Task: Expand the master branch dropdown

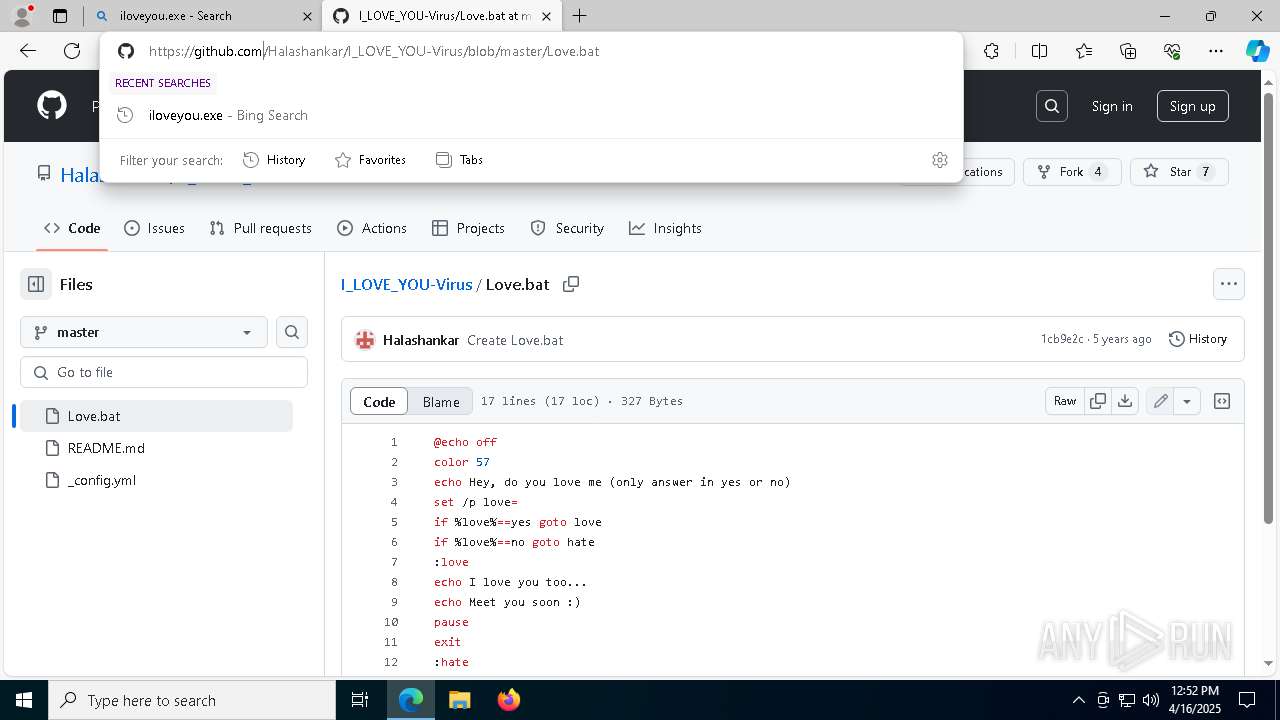Action: coord(144,332)
